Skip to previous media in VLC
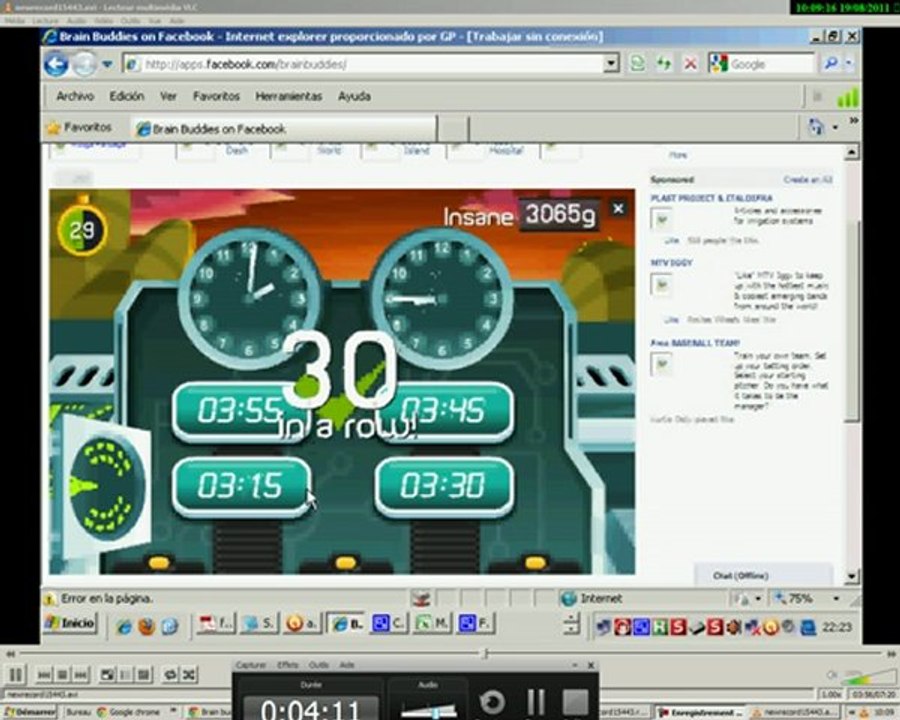Image resolution: width=900 pixels, height=720 pixels. point(44,675)
